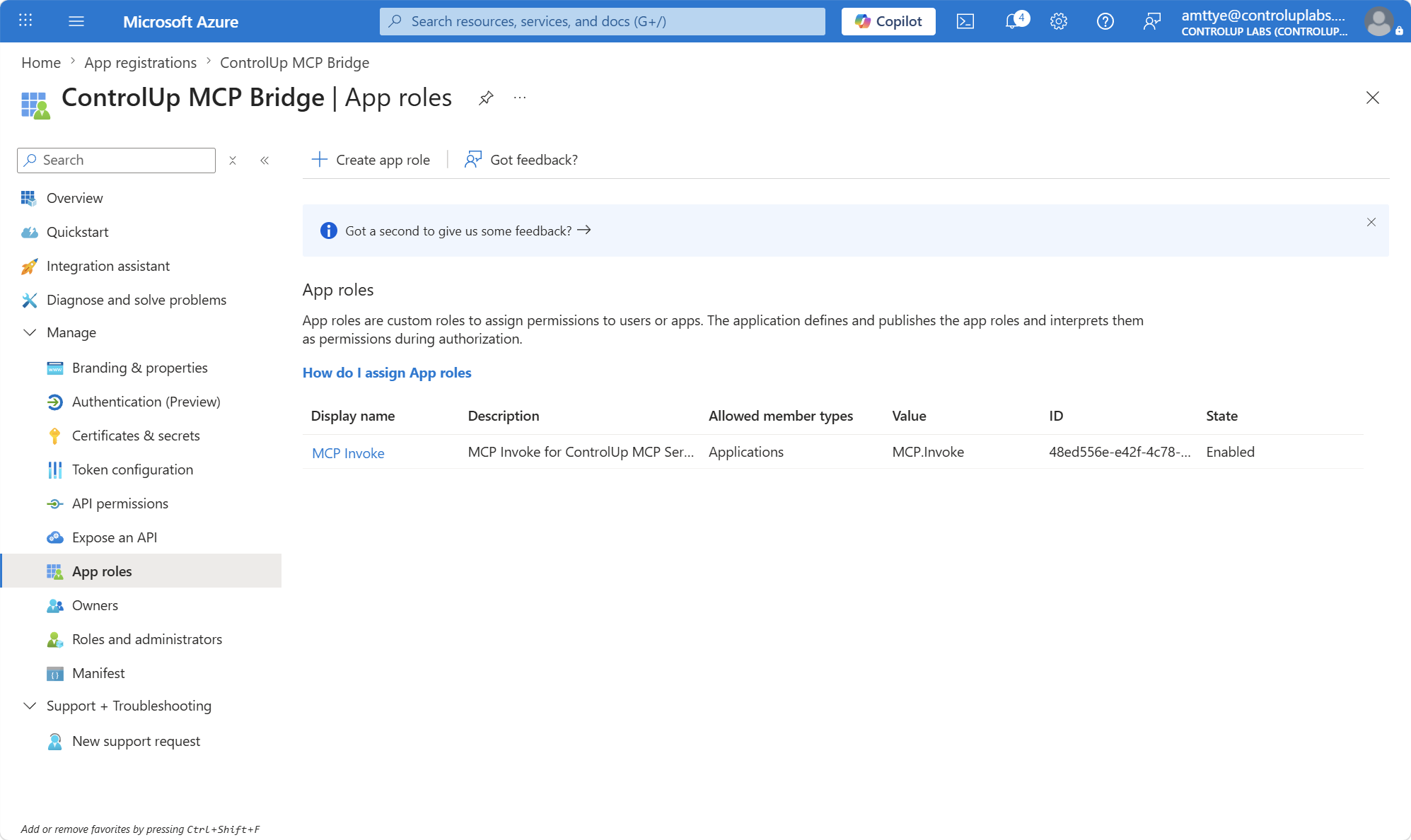This screenshot has height=840, width=1411.
Task: Click the Roles and administrators icon
Action: (54, 639)
